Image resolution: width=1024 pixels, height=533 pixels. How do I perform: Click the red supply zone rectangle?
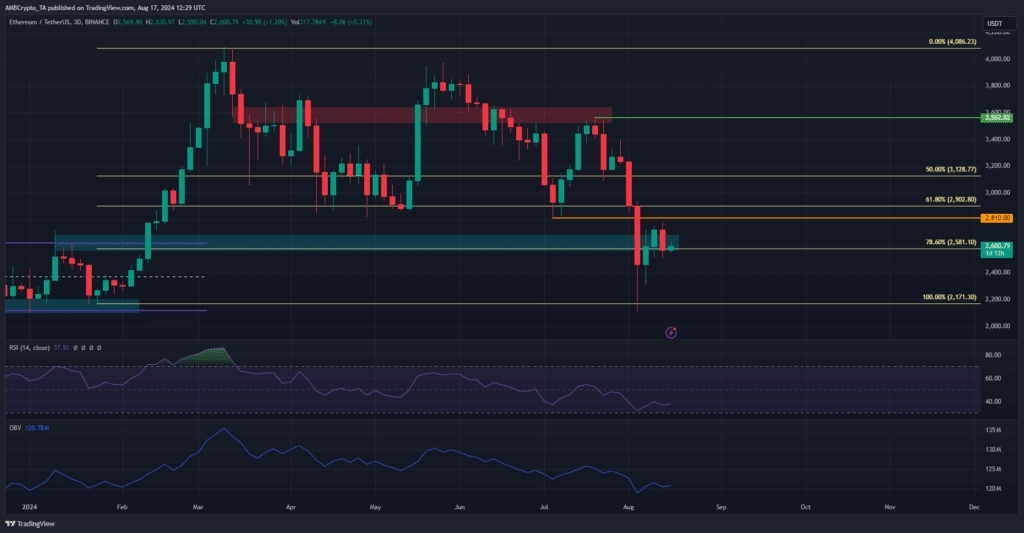(420, 115)
